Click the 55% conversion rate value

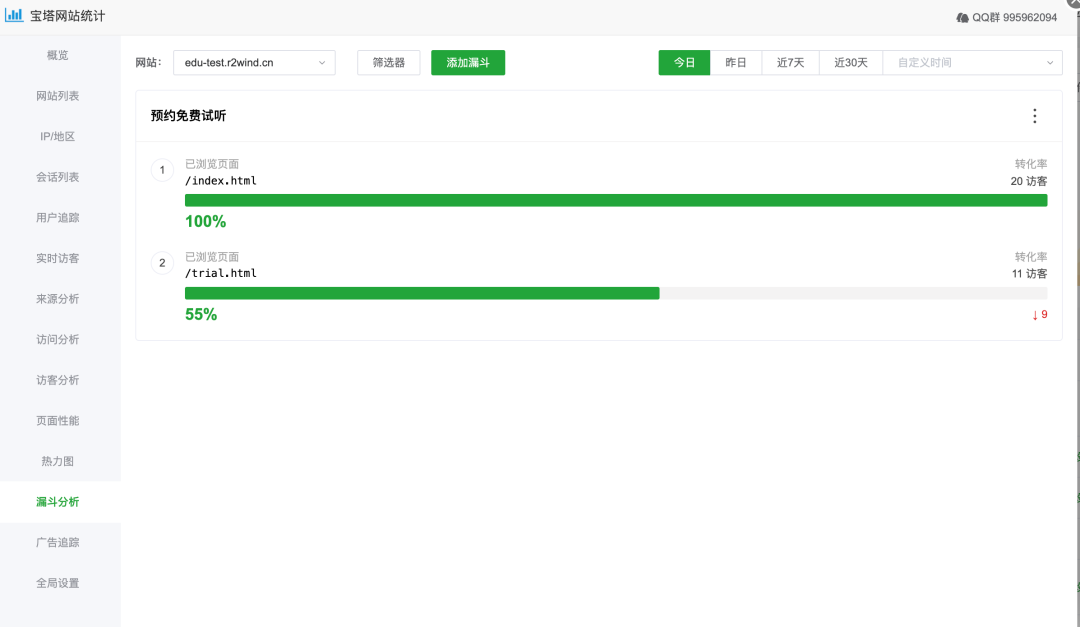201,315
